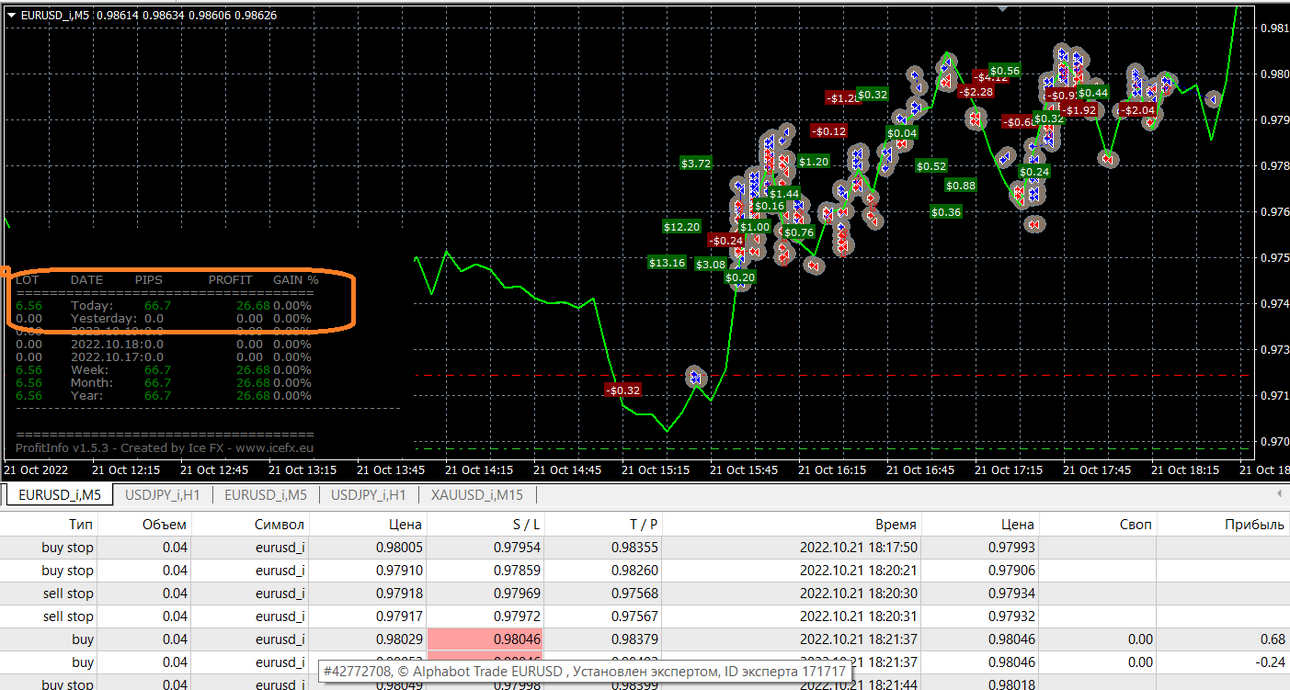Click the highlighted S/L cell 0.98046

click(485, 639)
